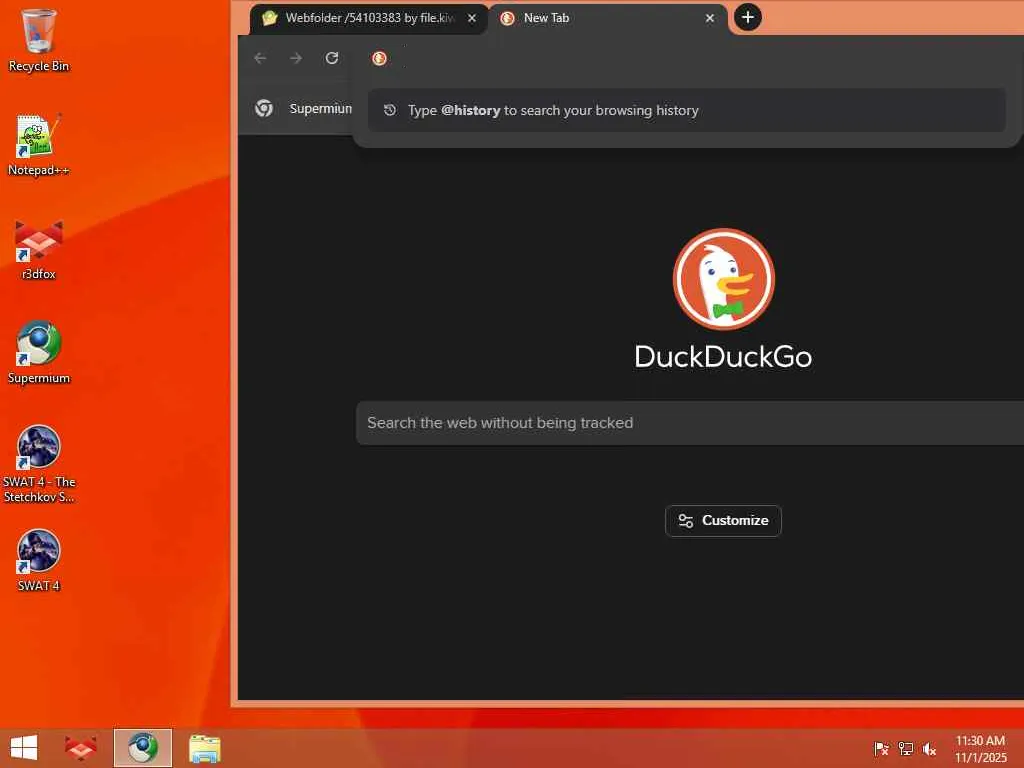Focus the DuckDuckGo search box

point(690,423)
